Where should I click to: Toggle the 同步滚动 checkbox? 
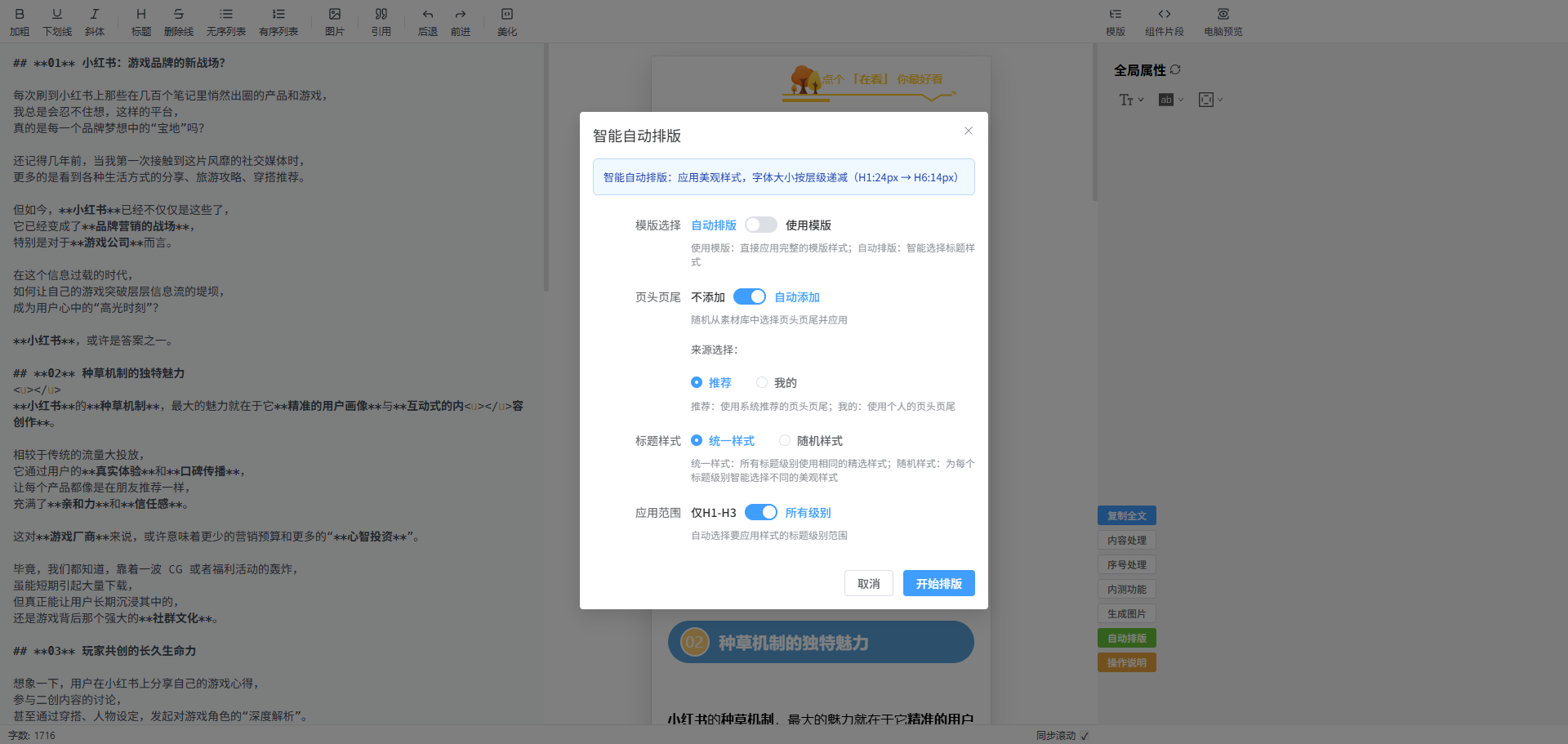pos(1085,736)
